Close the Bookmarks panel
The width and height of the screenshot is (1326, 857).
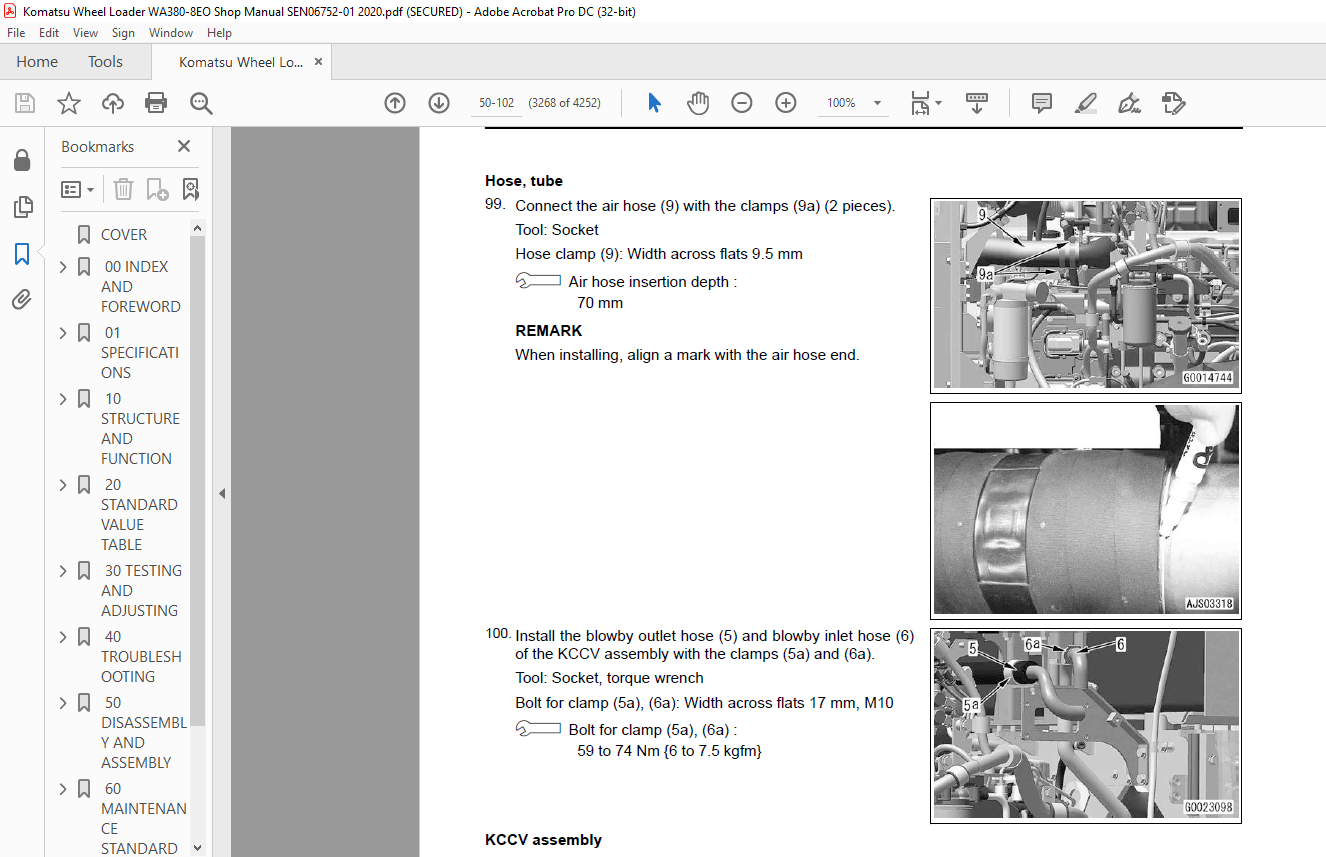[x=184, y=146]
